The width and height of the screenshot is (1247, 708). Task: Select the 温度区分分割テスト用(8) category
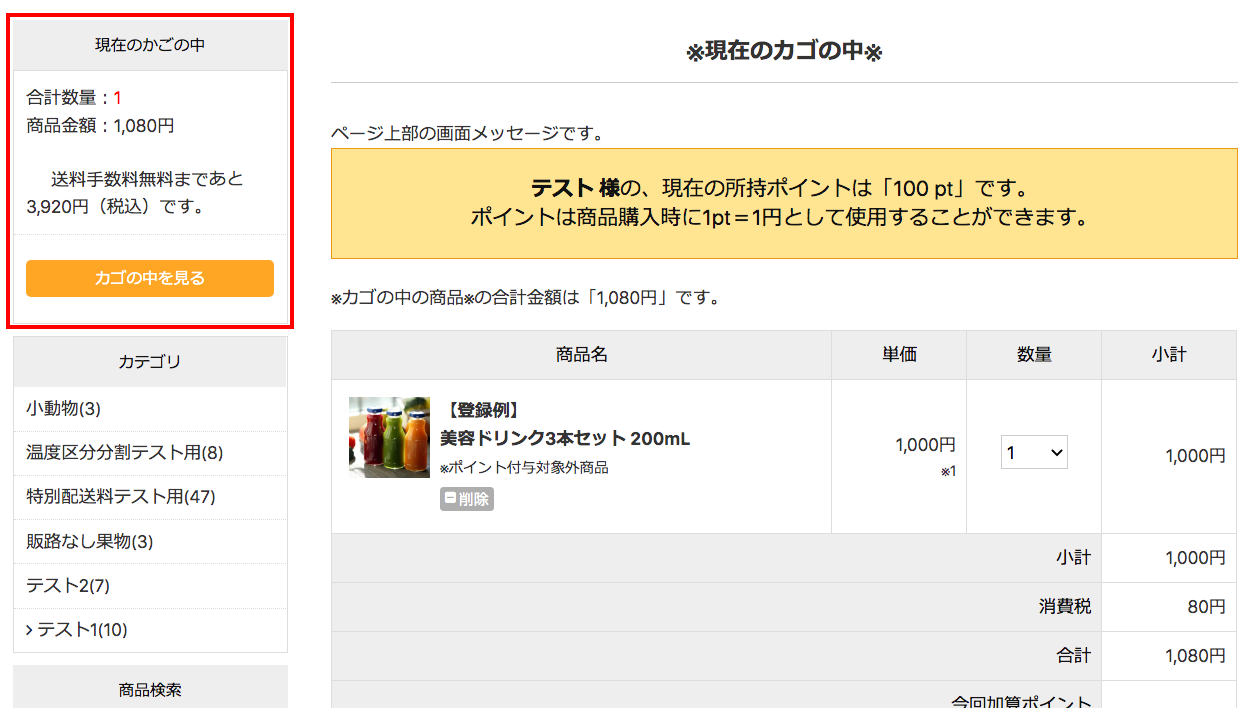coord(124,452)
